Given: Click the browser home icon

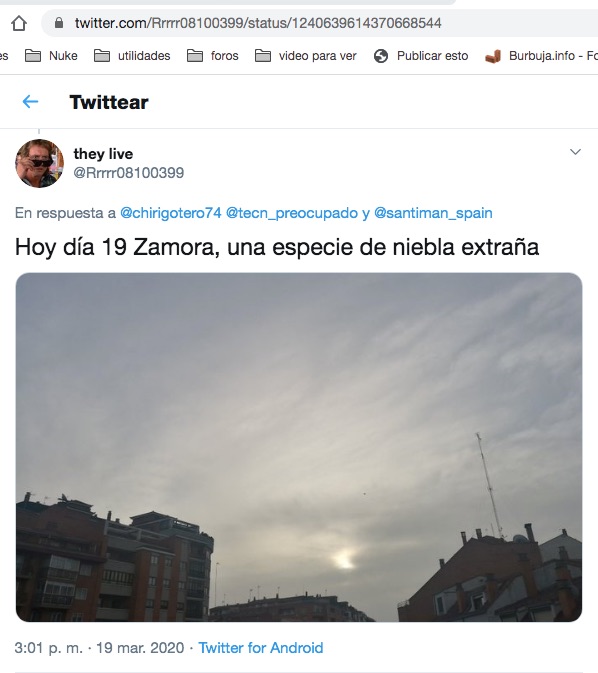Looking at the screenshot, I should 19,23.
